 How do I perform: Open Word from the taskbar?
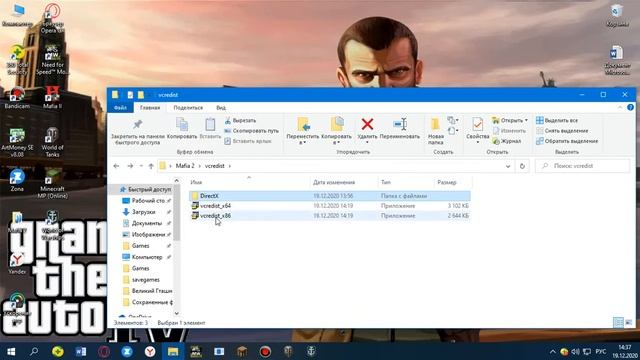click(x=80, y=351)
